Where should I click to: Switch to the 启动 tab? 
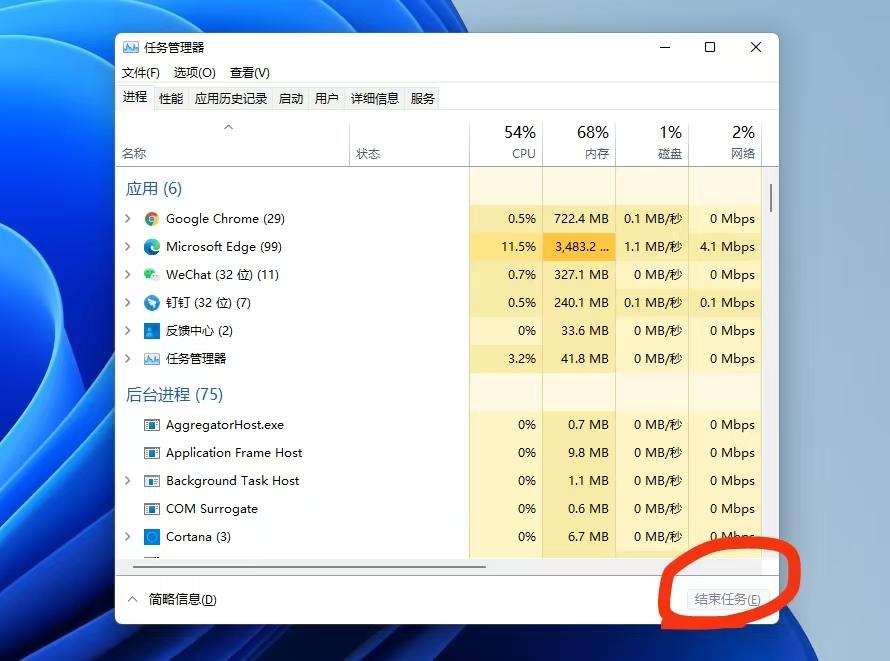coord(291,99)
